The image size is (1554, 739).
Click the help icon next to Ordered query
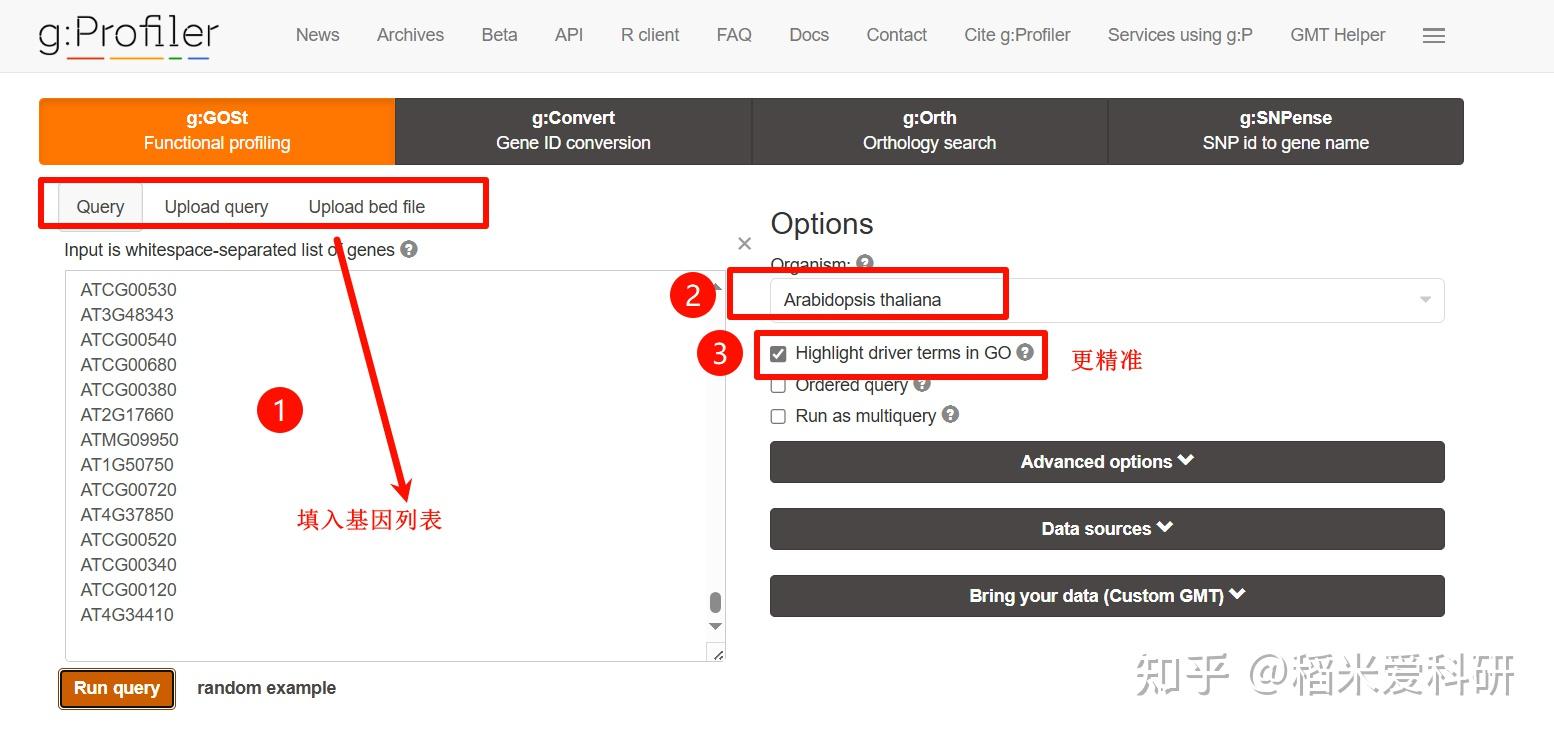[x=921, y=384]
